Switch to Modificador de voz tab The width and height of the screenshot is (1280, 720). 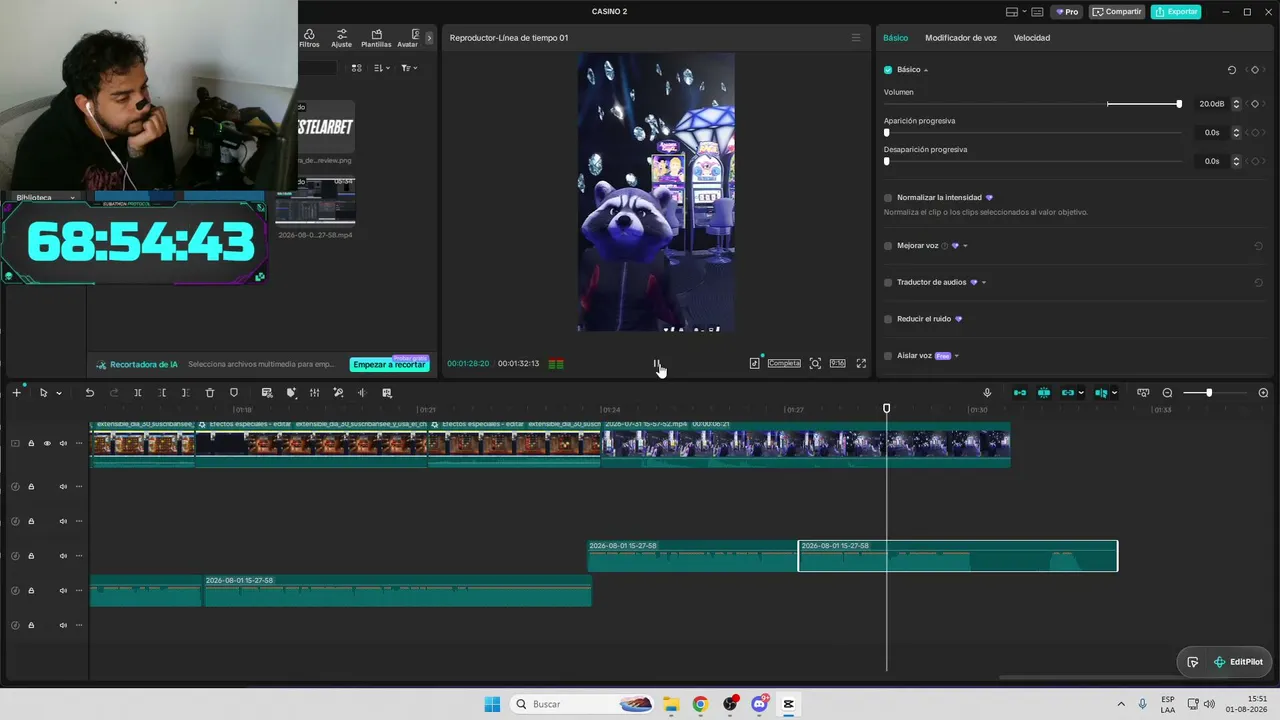coord(961,38)
